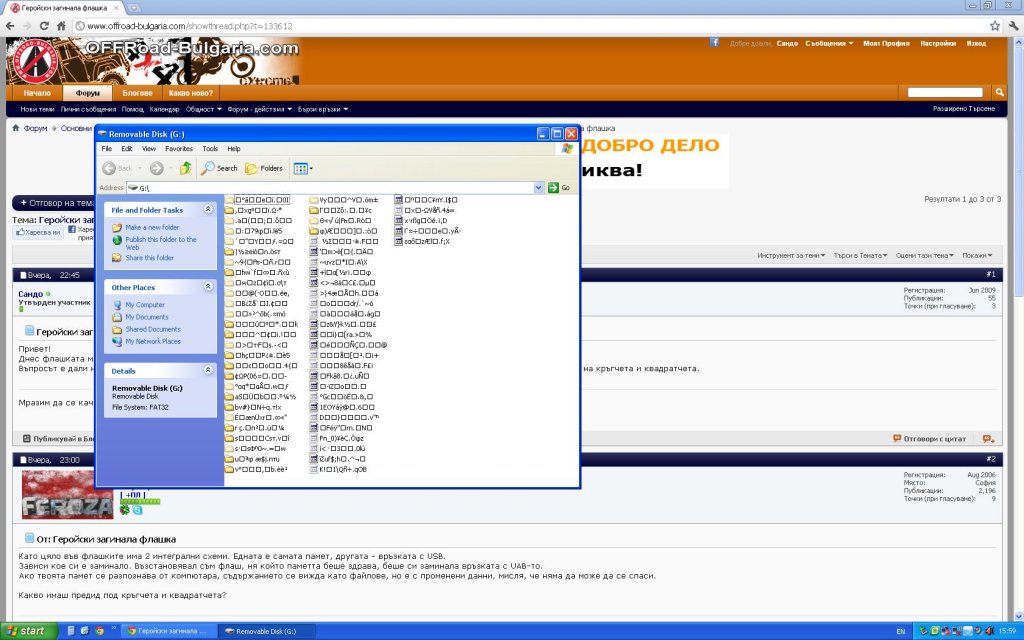Open Search in the Explorer toolbar
The height and width of the screenshot is (640, 1024).
(x=219, y=168)
